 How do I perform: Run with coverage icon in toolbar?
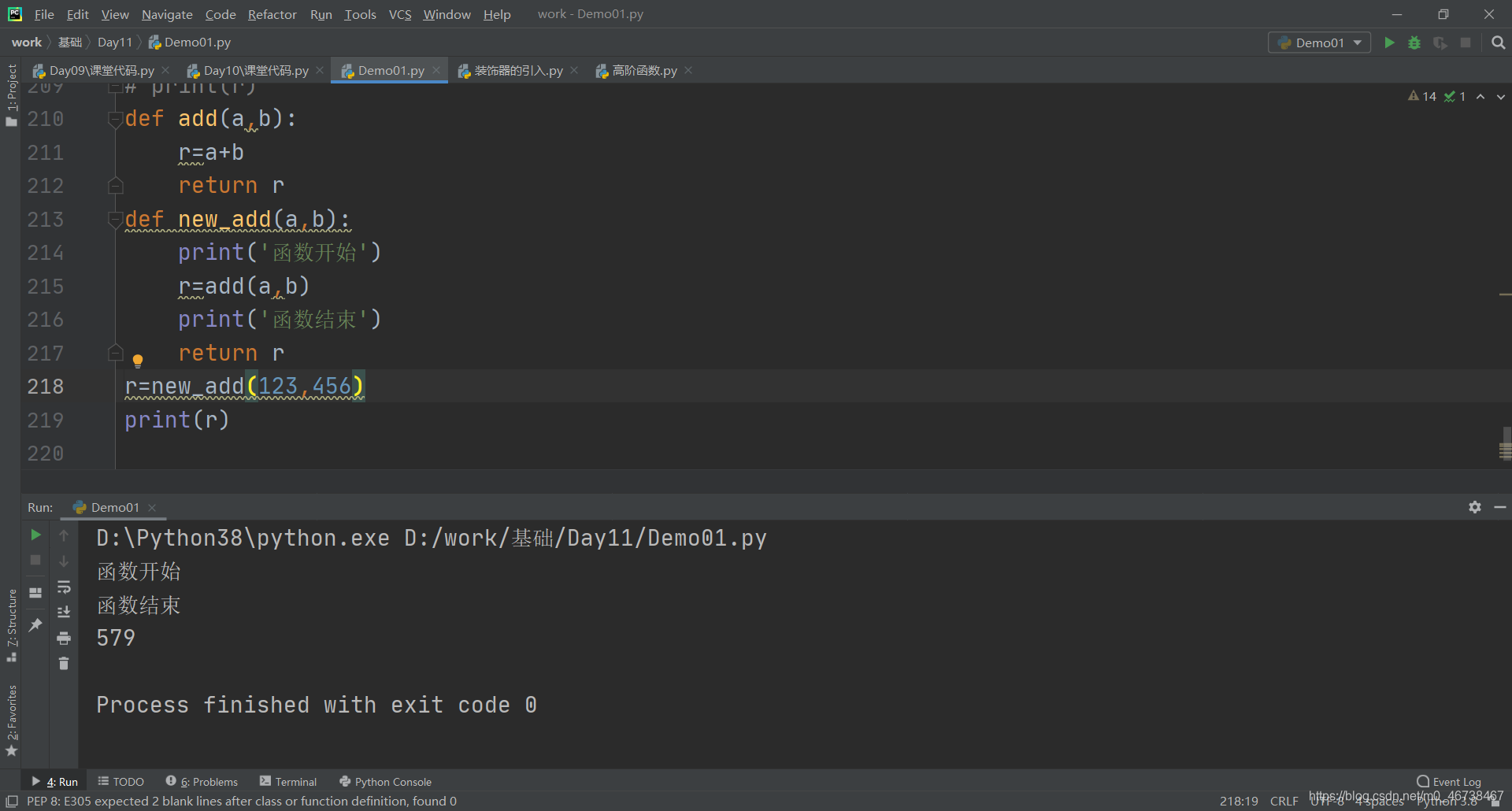(x=1440, y=43)
